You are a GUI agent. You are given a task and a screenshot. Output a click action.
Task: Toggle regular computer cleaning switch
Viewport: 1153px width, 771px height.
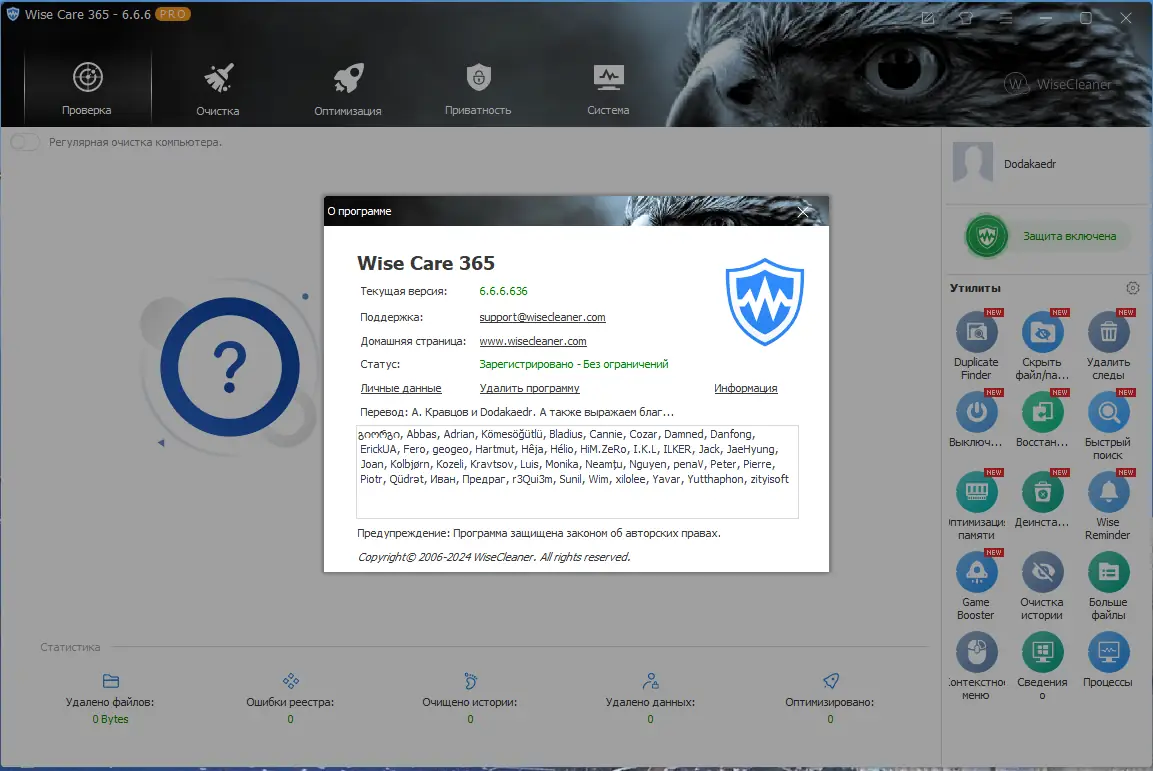pyautogui.click(x=25, y=142)
